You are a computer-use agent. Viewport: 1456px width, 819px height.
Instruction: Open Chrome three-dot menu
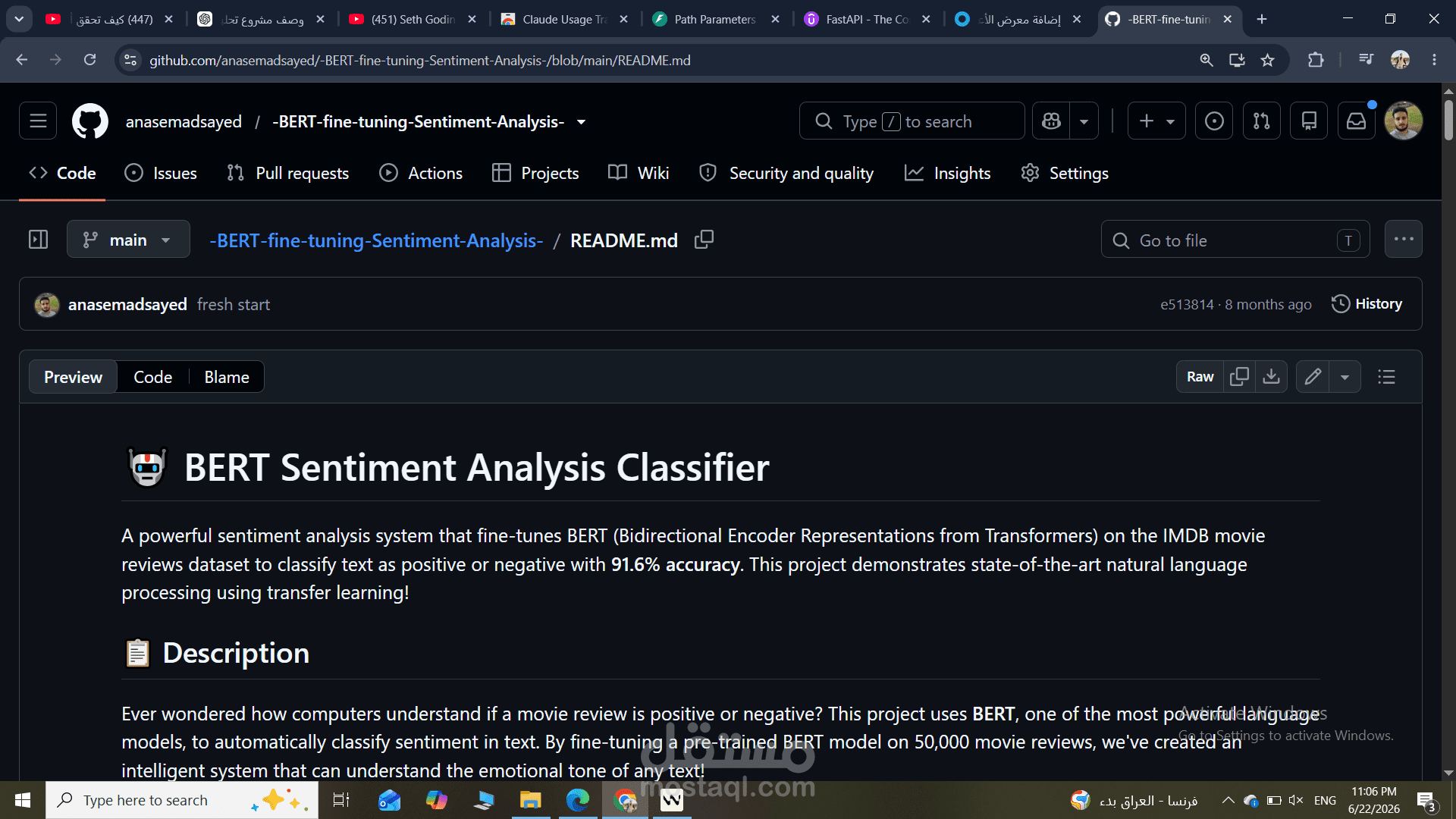point(1434,60)
